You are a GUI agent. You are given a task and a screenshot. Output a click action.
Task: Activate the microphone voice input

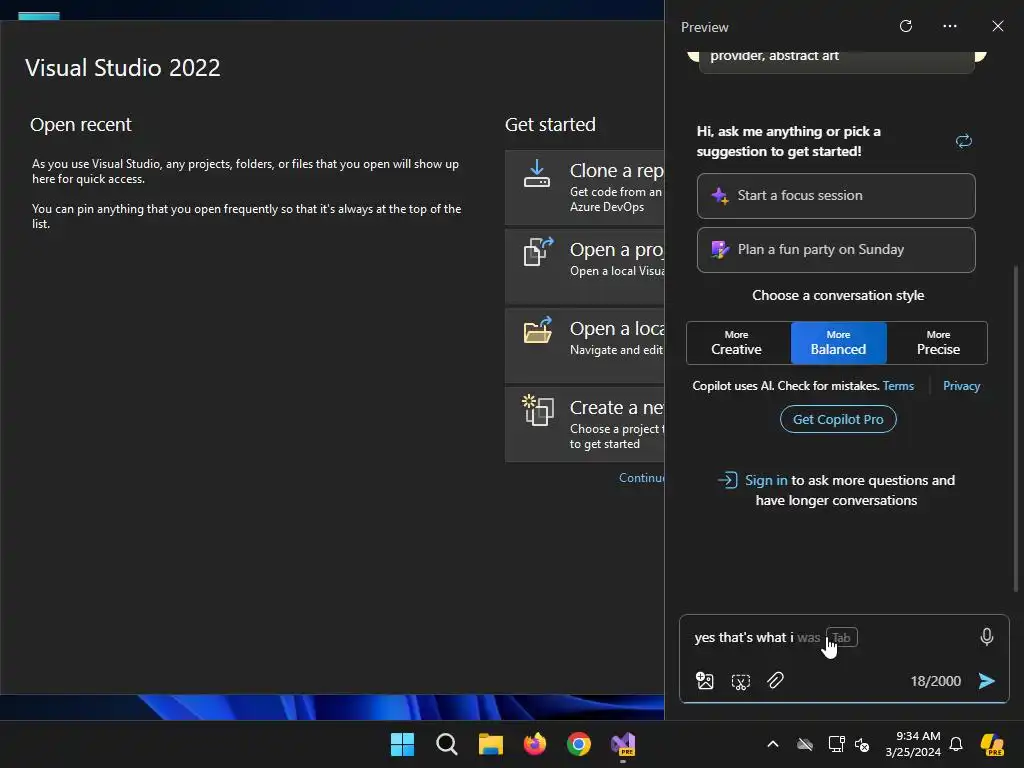(x=986, y=637)
